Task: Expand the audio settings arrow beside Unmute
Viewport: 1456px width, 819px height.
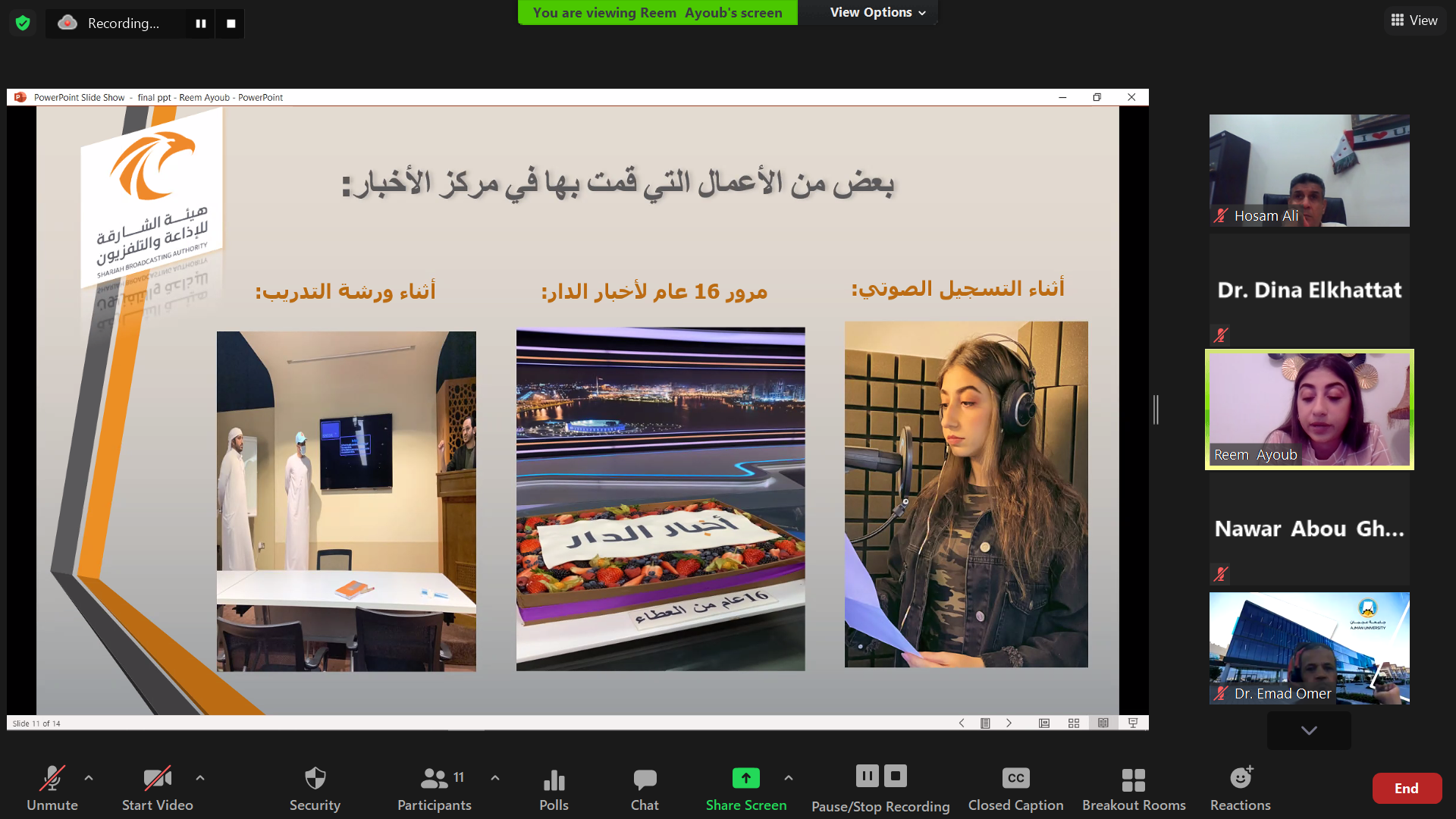Action: (89, 778)
